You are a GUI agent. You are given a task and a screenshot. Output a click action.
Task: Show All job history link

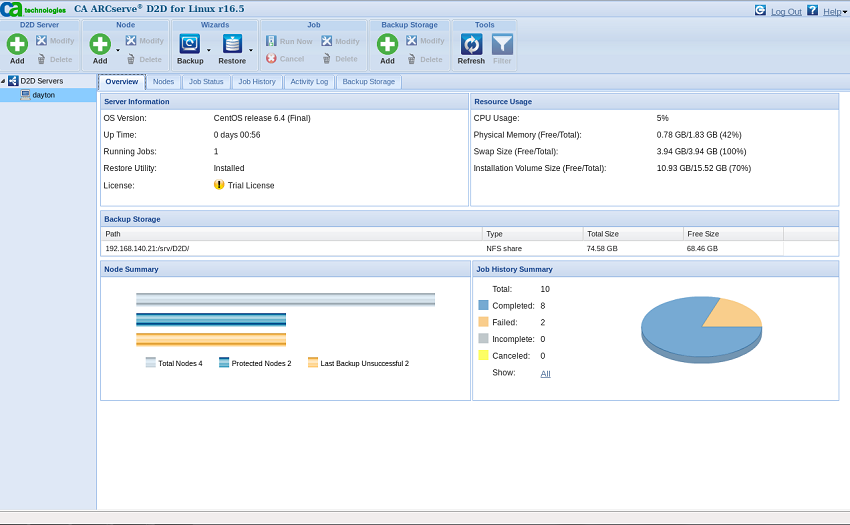(545, 374)
